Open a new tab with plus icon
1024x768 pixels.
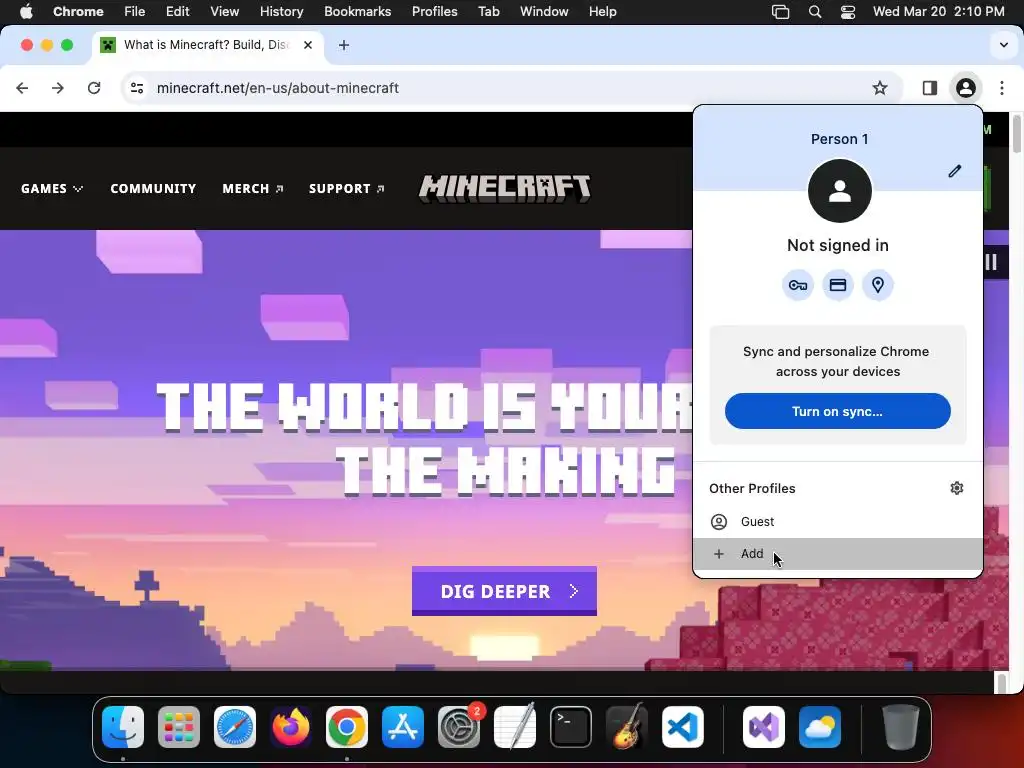point(344,45)
